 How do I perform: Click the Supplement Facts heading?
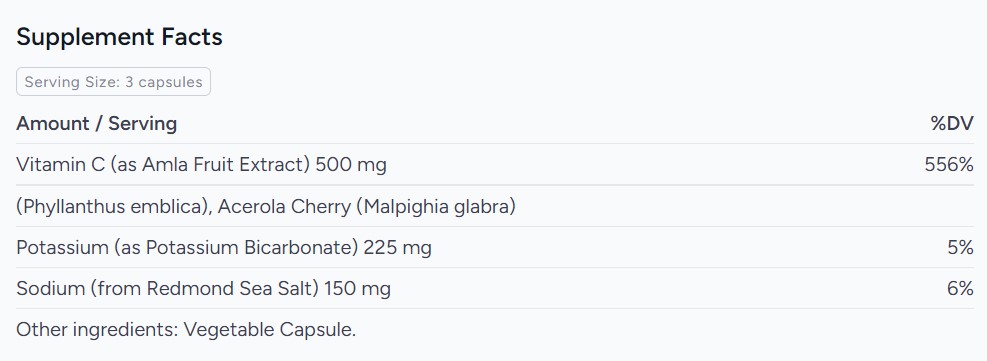coord(120,37)
